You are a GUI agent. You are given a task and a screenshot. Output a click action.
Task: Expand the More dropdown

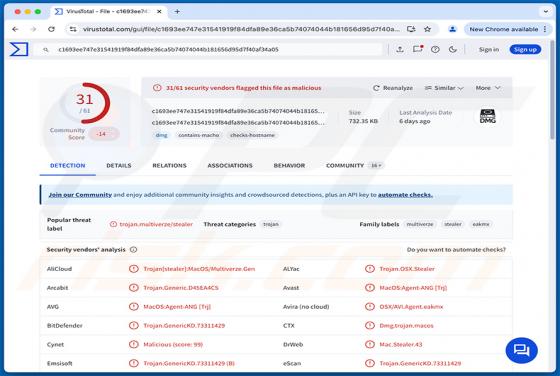coord(488,88)
